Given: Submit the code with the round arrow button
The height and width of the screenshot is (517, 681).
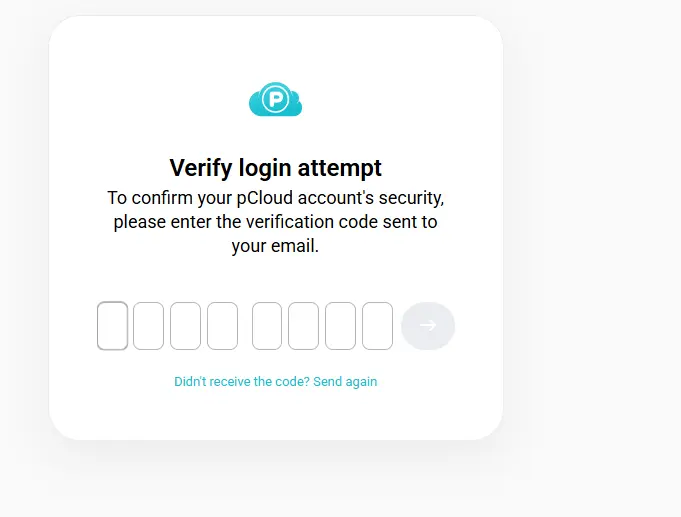Looking at the screenshot, I should [428, 326].
